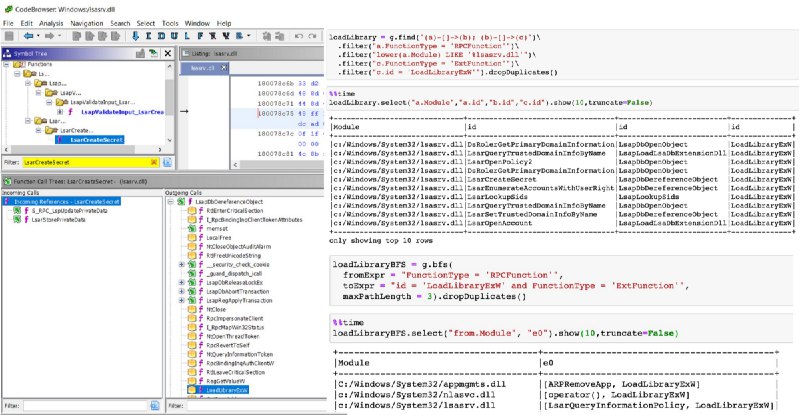800x415 pixels.
Task: Click the Symbol Tree gray header icon
Action: click(x=140, y=53)
